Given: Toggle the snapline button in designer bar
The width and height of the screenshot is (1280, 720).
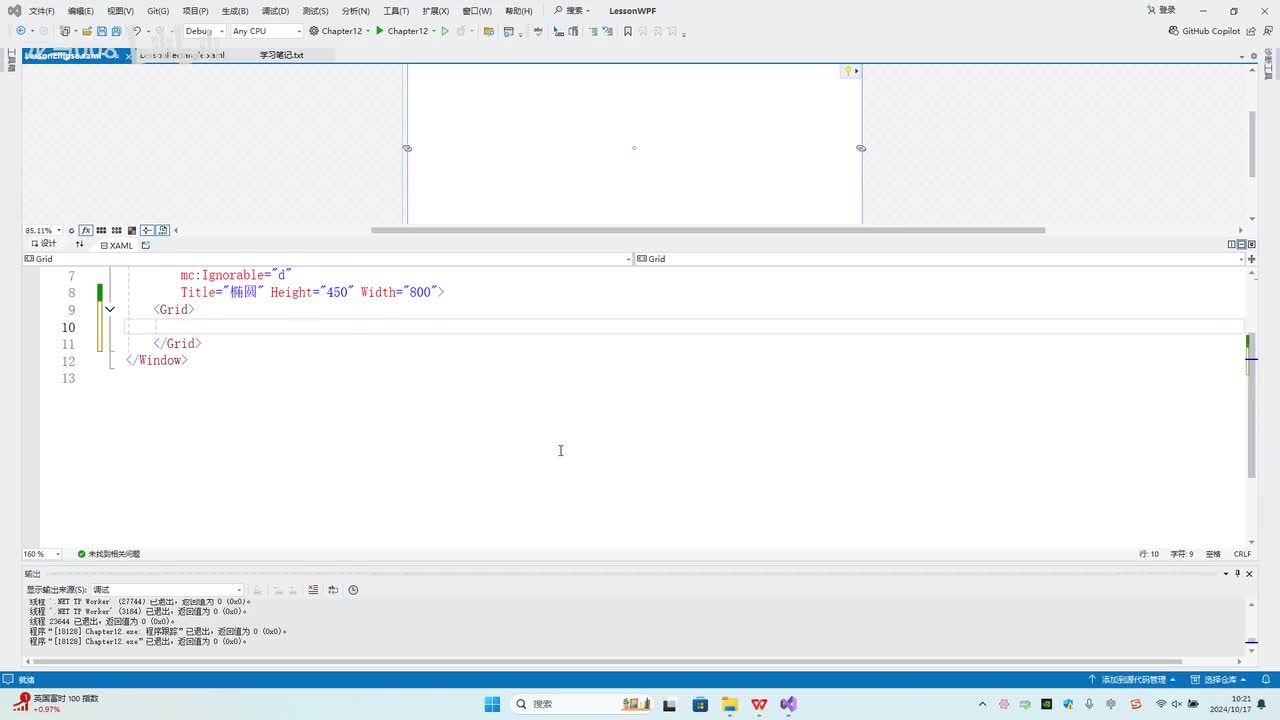Looking at the screenshot, I should pyautogui.click(x=147, y=230).
